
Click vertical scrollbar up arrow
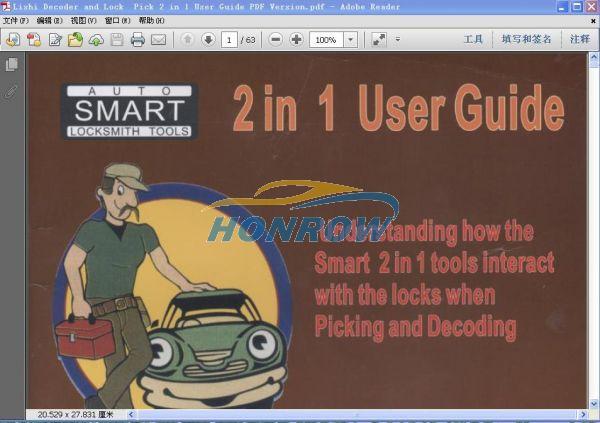594,59
